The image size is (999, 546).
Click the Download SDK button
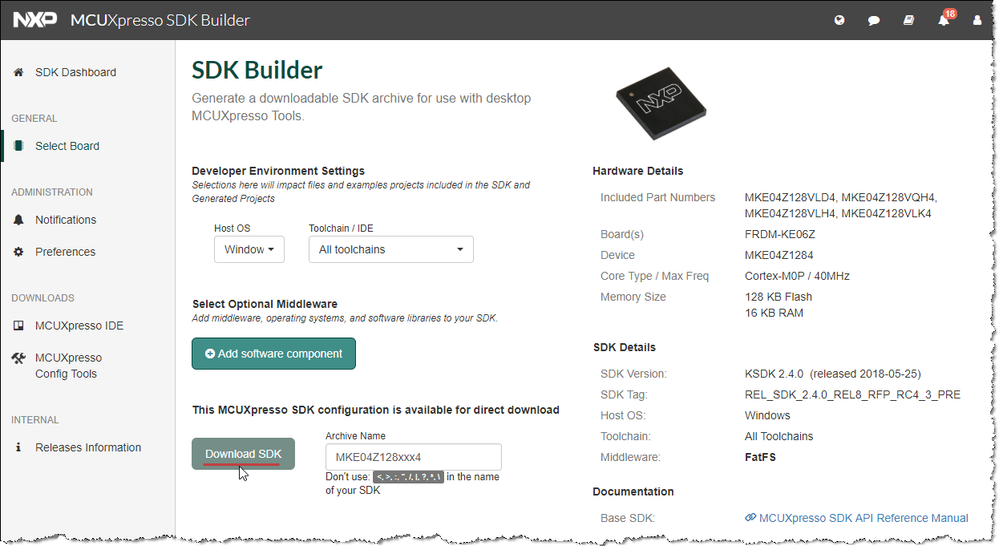pos(243,454)
